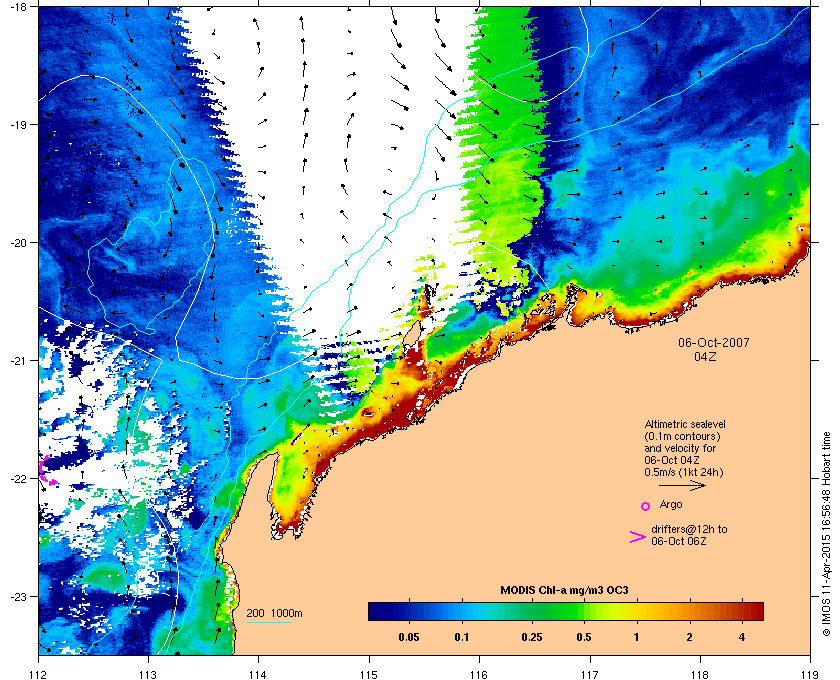Click the -21 latitude axis label

(x=19, y=360)
